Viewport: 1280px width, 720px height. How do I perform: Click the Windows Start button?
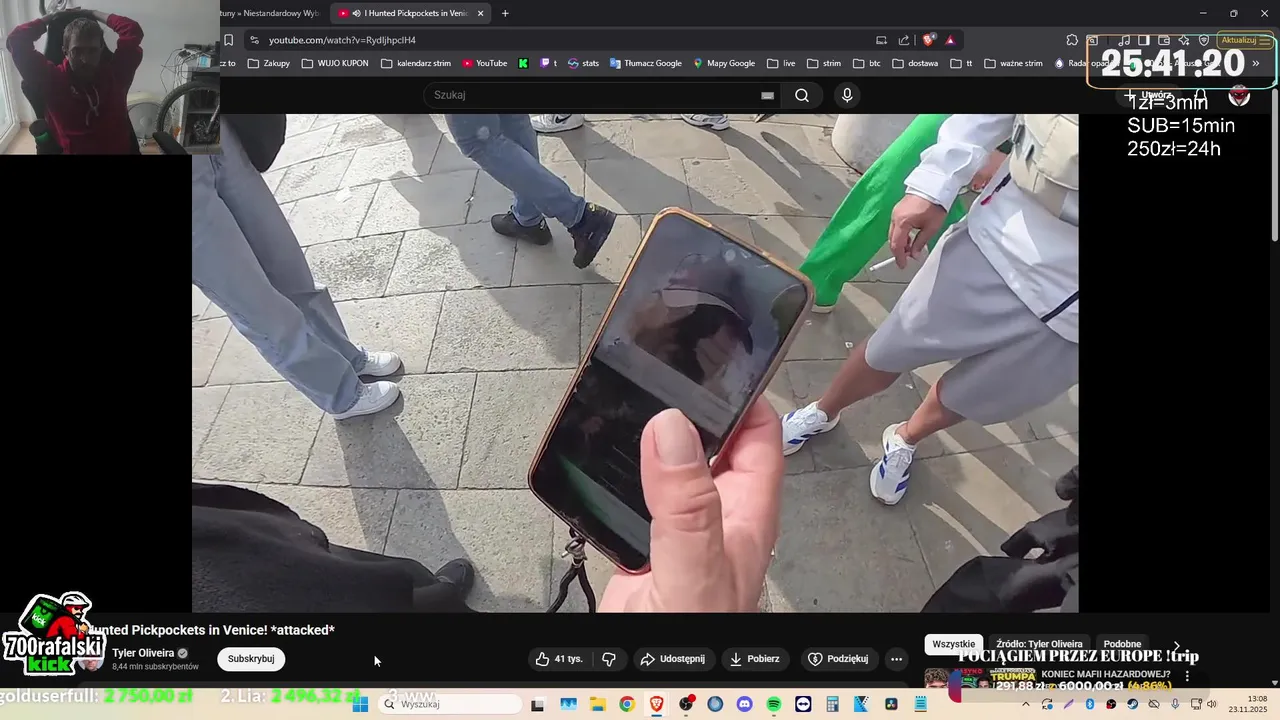[360, 704]
